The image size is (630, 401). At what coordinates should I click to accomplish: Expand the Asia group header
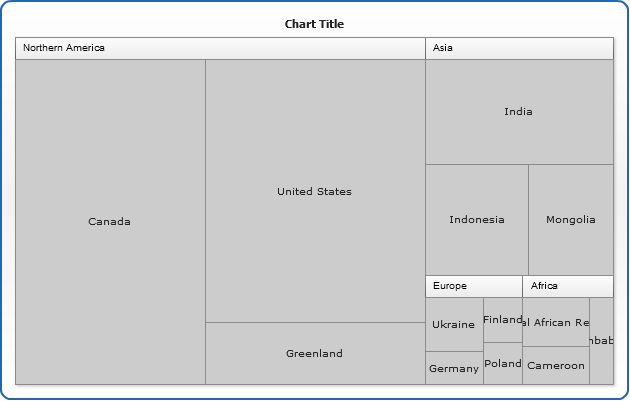519,48
